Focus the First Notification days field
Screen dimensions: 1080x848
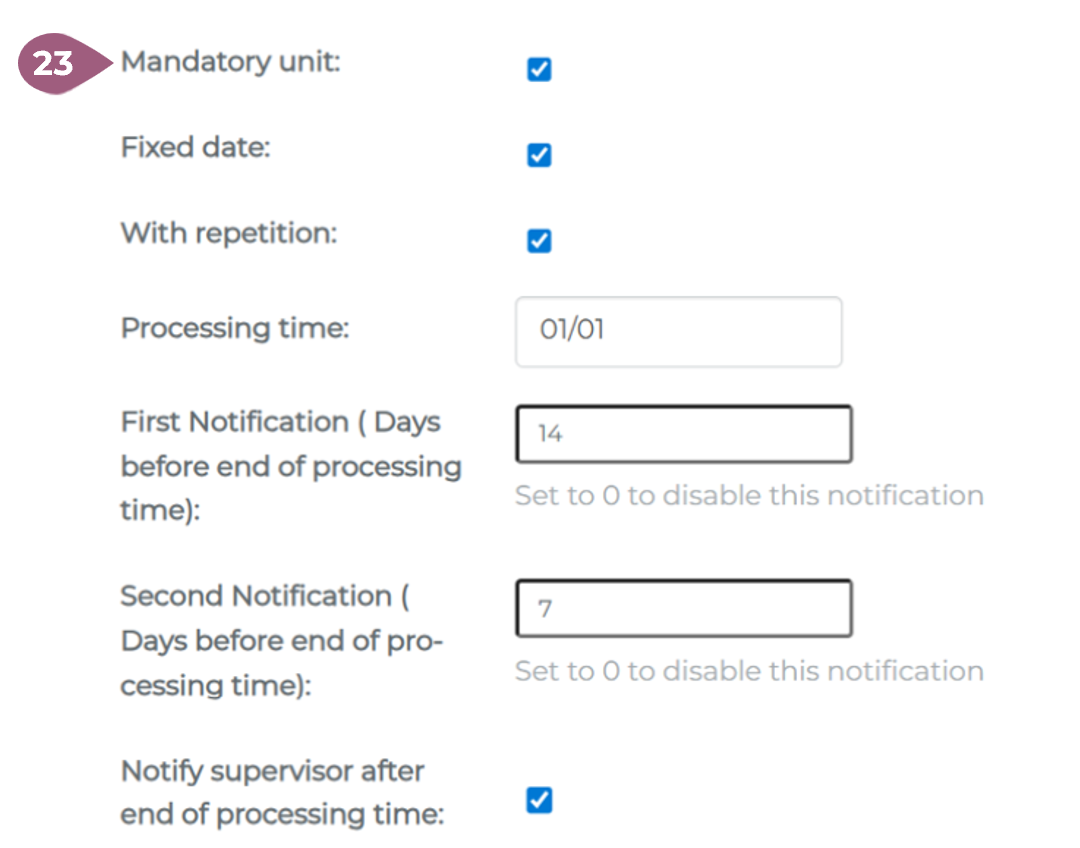(683, 434)
